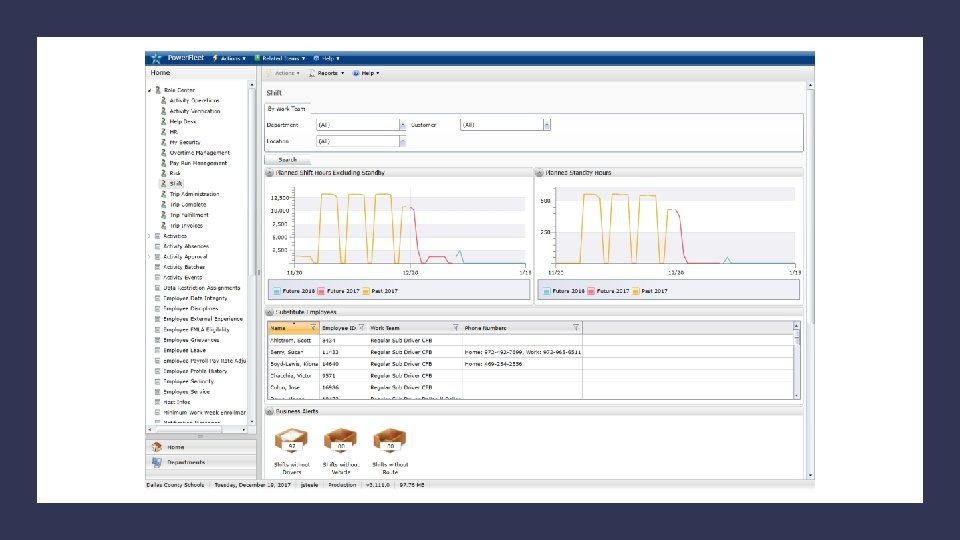960x540 pixels.
Task: Open Shifts without Route alert box
Action: (x=389, y=441)
